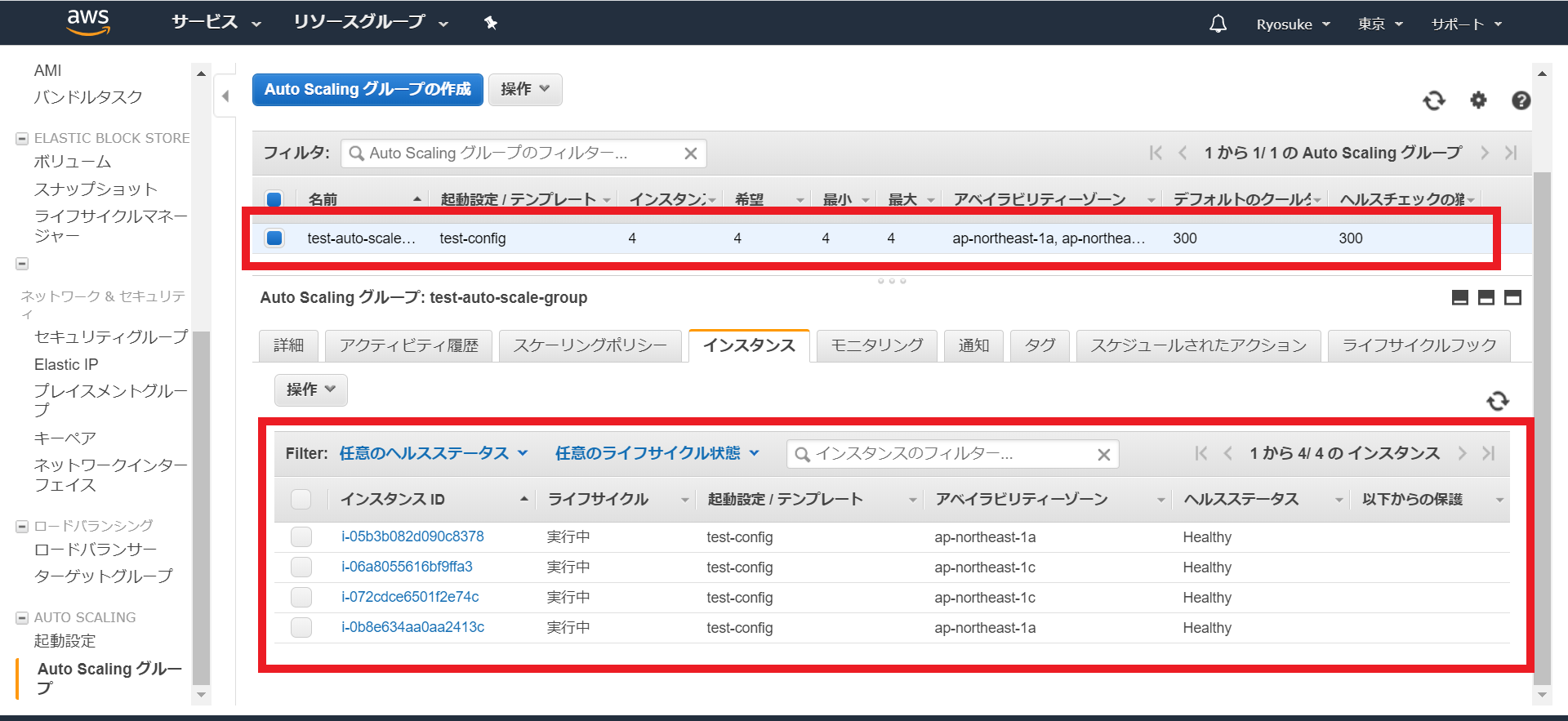
Task: Open the サポート menu
Action: [x=1467, y=24]
